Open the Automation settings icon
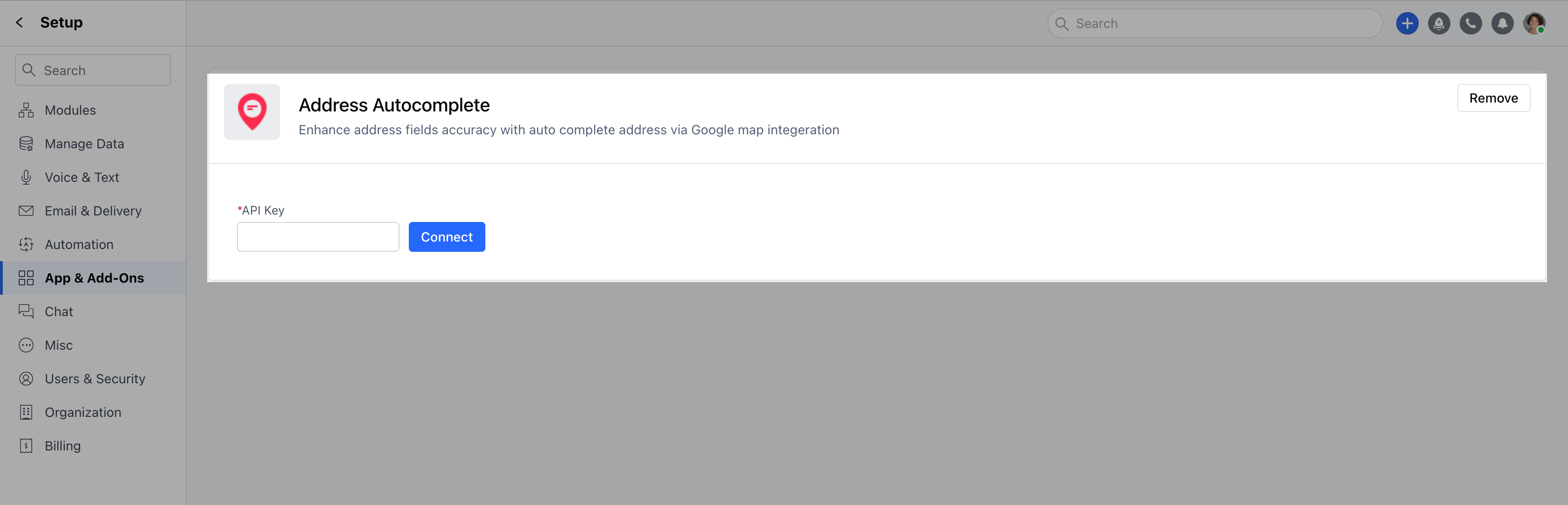Viewport: 1568px width, 505px height. (x=26, y=244)
